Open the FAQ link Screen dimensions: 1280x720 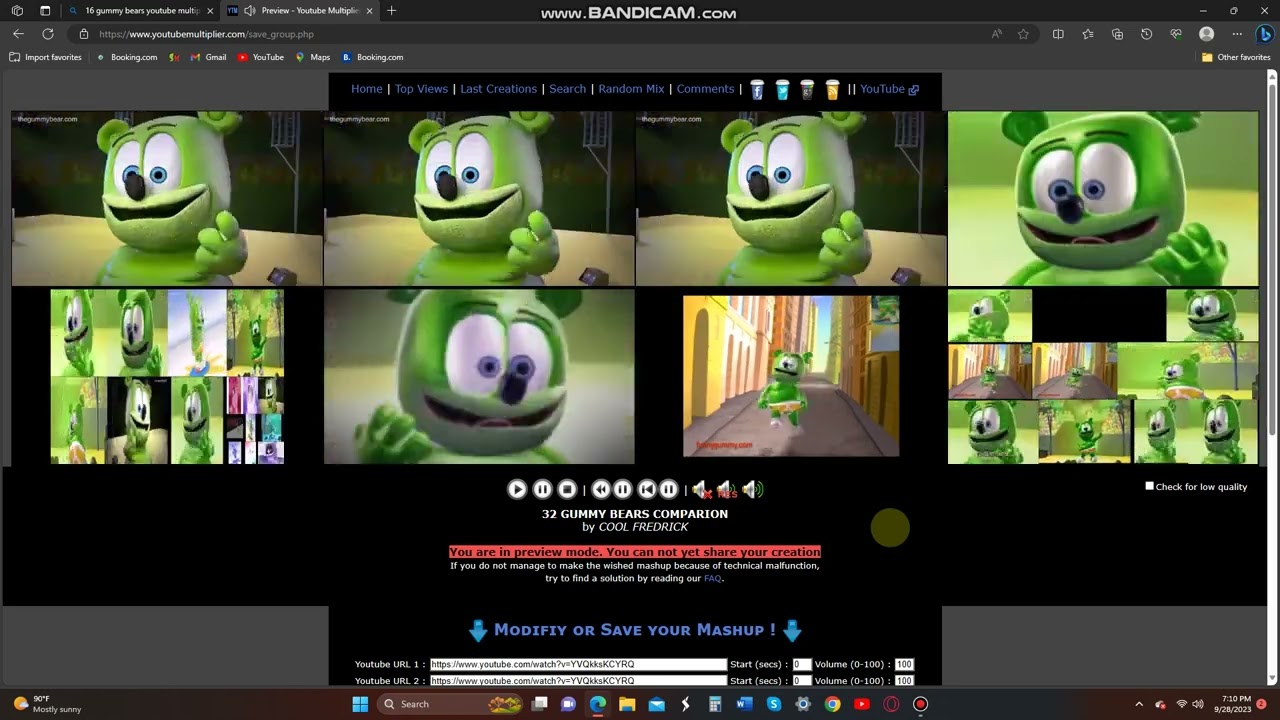712,578
